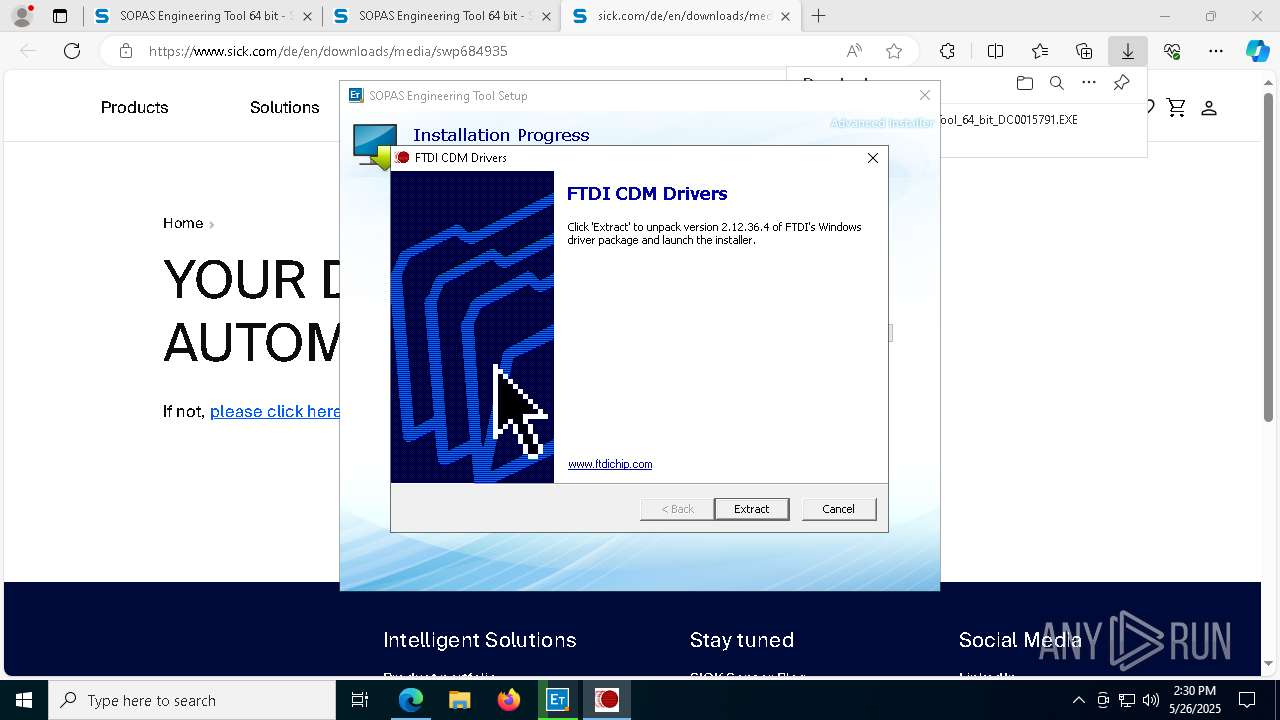1280x720 pixels.
Task: Search downloads magnifier icon
Action: [x=1056, y=83]
